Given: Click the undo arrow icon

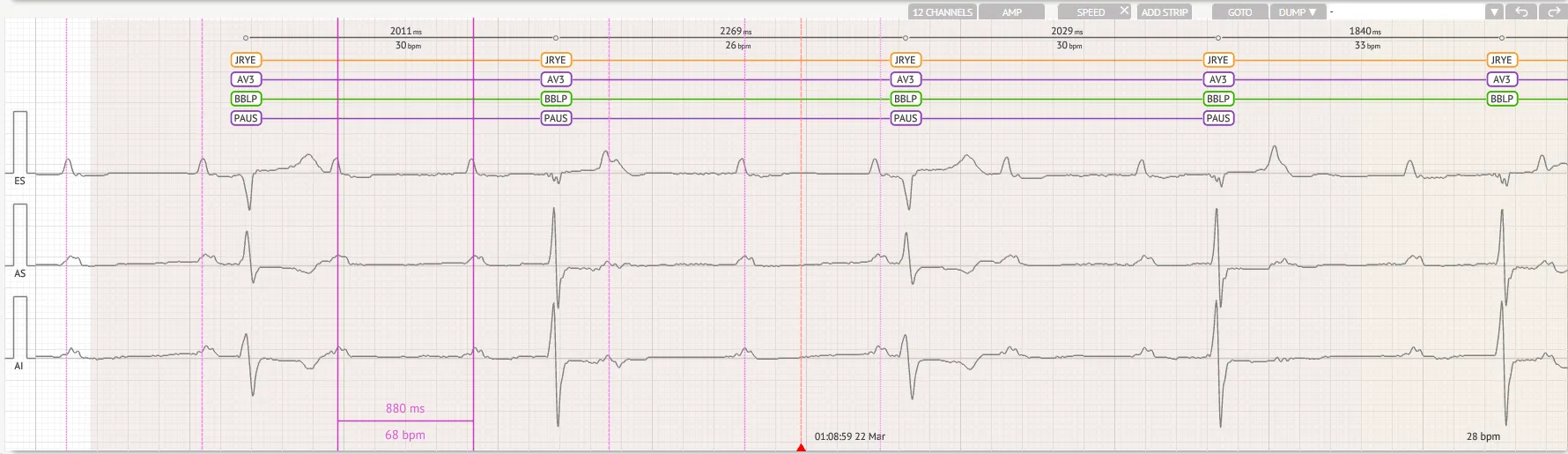Looking at the screenshot, I should [x=1521, y=11].
